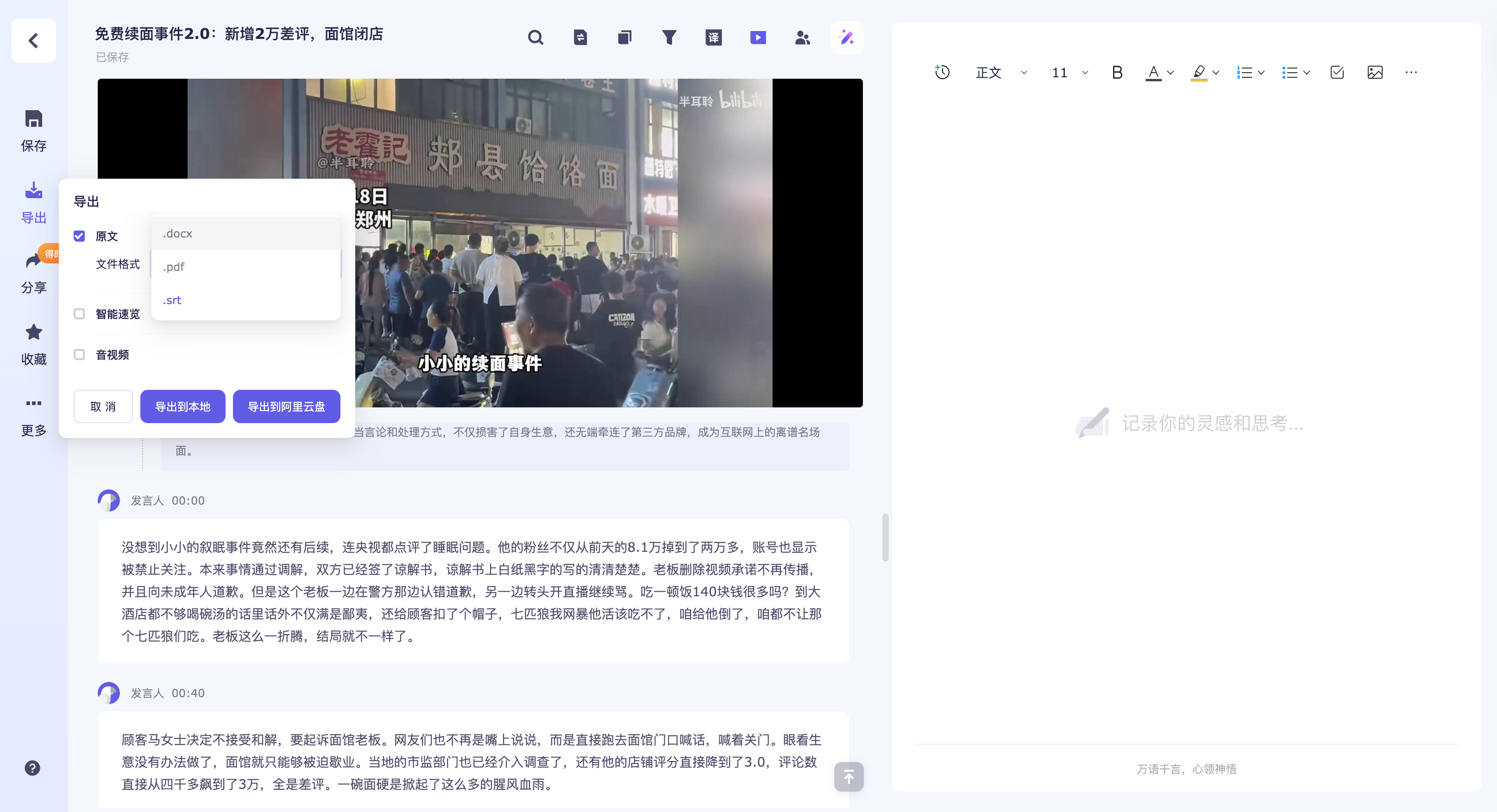Viewport: 1497px width, 812px height.
Task: Click the AI magic wand icon
Action: pos(847,38)
